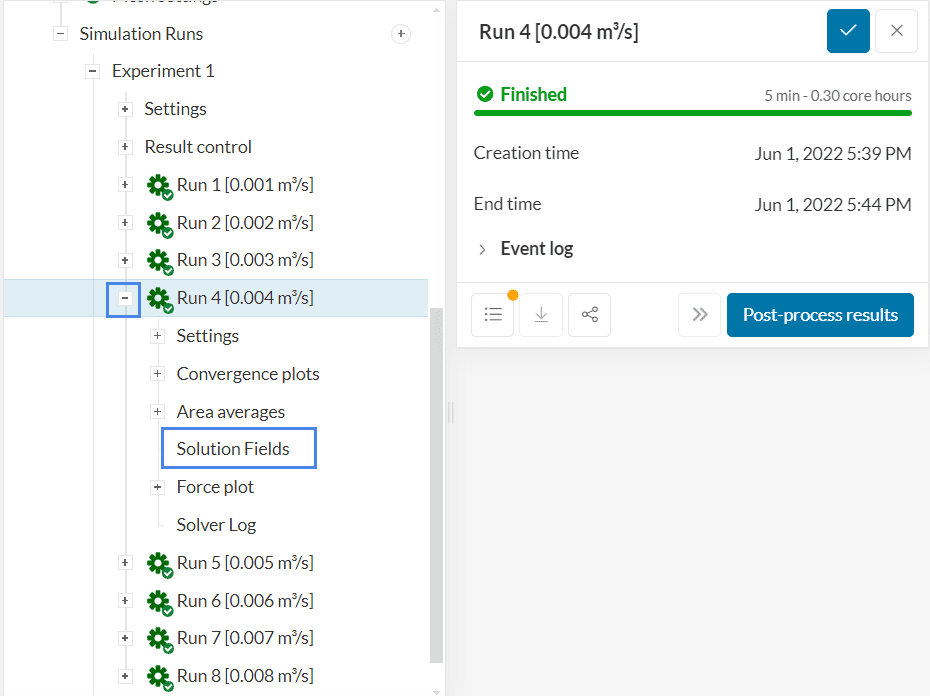Close the Run 4 details panel

point(896,31)
